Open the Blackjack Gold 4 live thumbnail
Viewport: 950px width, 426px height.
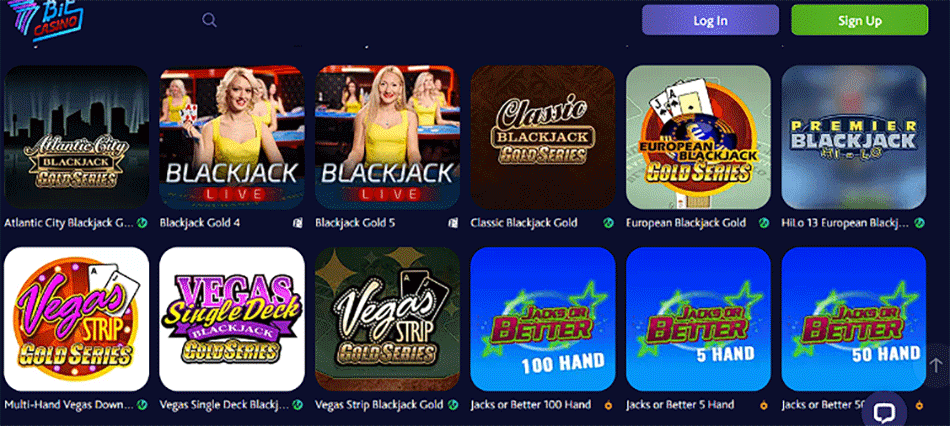pos(232,138)
